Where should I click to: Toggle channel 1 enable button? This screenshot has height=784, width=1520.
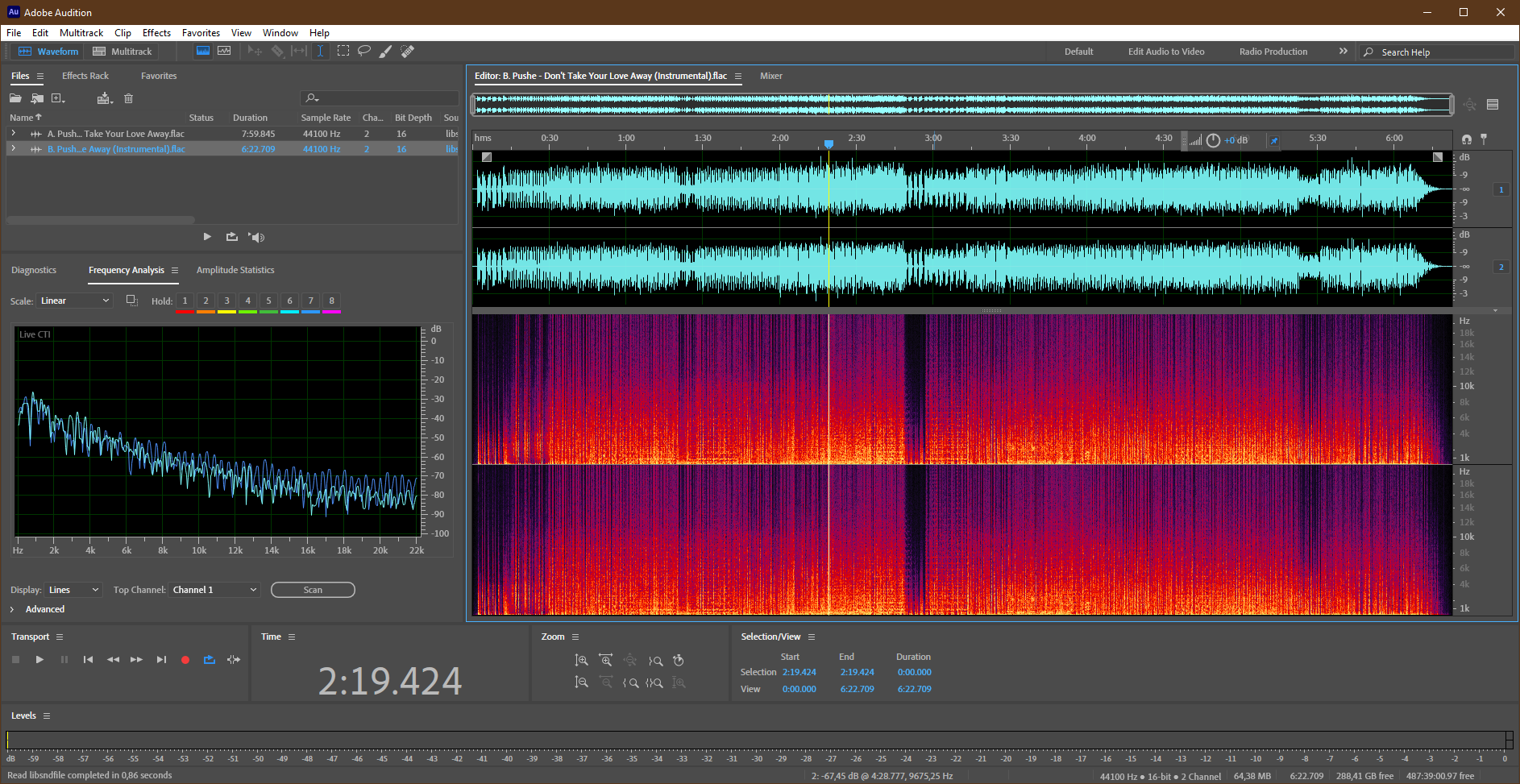pos(1501,189)
